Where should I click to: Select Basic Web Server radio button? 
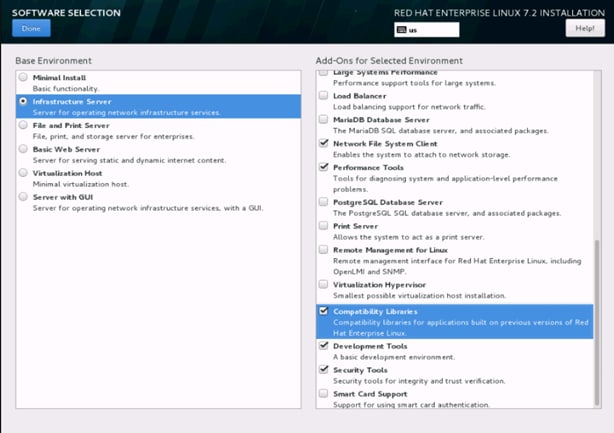[23, 149]
